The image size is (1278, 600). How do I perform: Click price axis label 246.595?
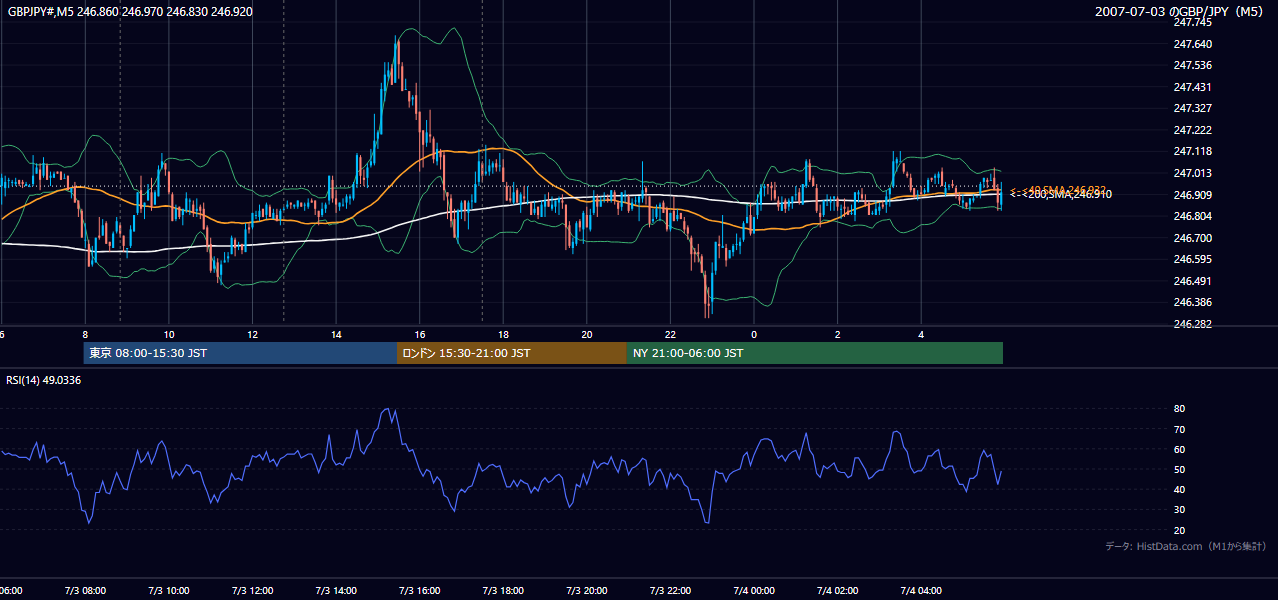[x=1192, y=259]
